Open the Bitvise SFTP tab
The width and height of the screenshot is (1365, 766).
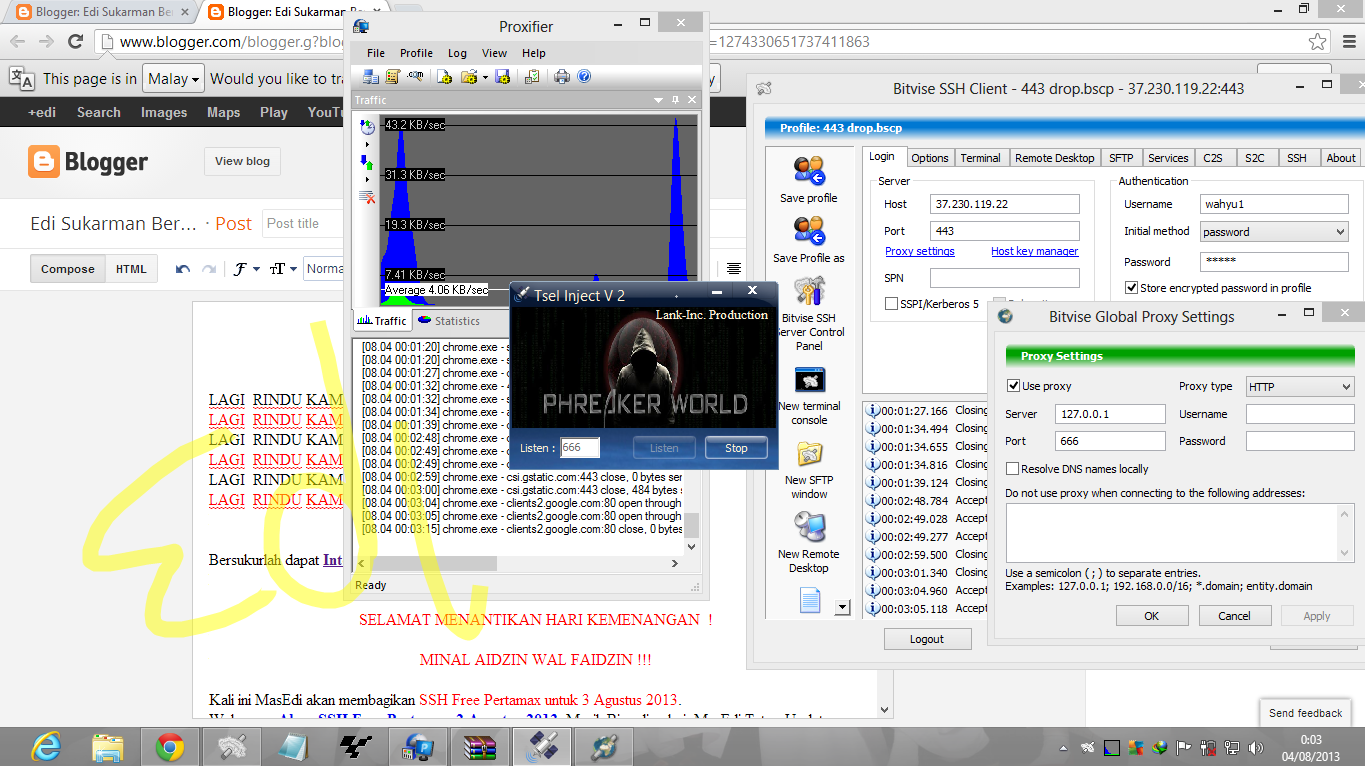click(x=1121, y=158)
